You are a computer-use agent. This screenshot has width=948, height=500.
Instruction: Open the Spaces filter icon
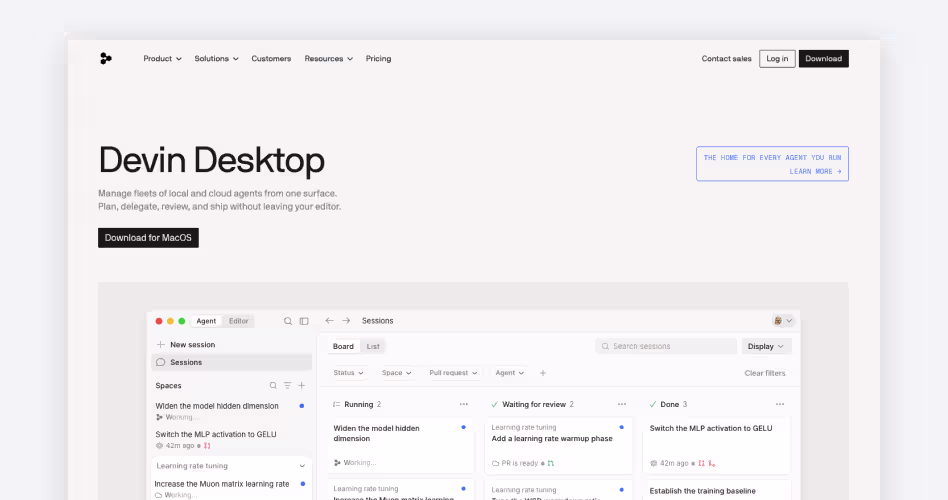287,385
